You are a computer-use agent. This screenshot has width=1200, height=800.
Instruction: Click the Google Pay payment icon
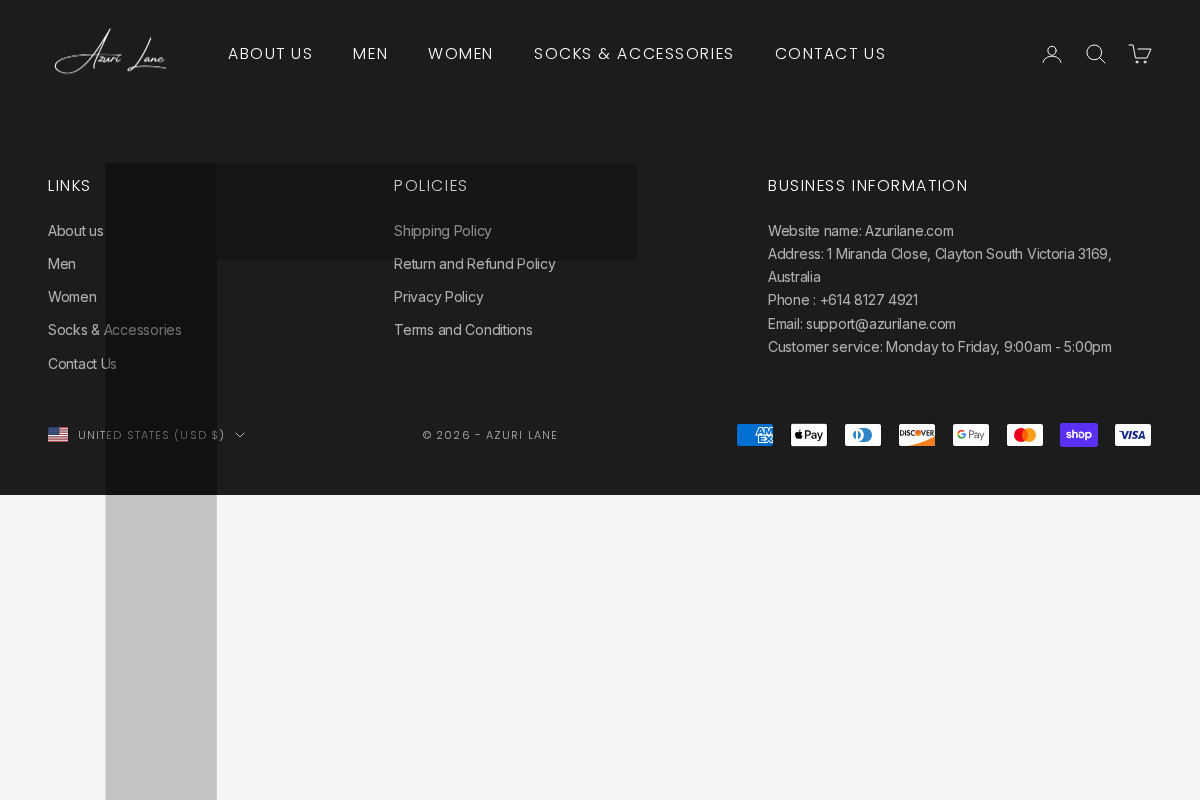pos(971,435)
